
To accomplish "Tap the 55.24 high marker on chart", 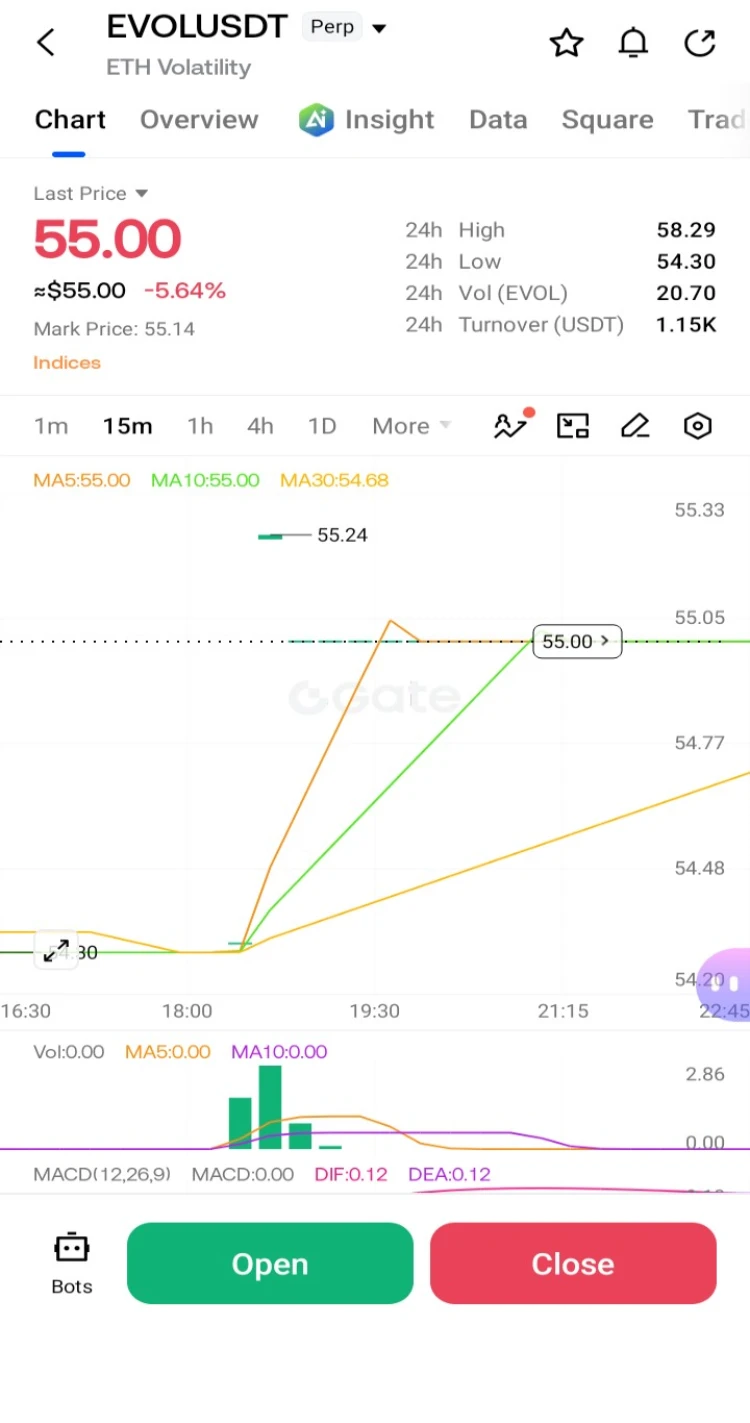I will click(342, 535).
